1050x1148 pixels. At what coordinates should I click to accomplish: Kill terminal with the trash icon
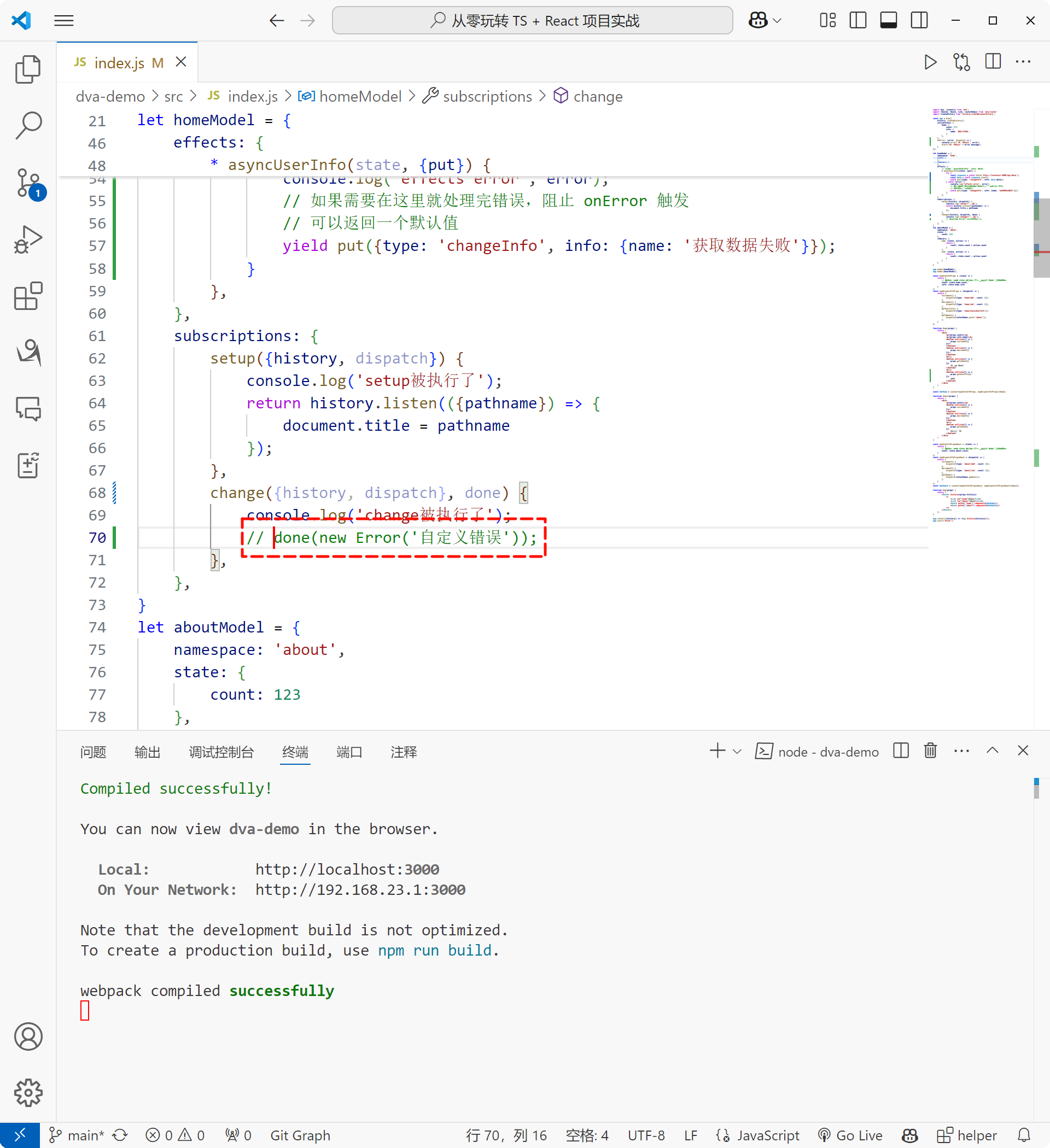click(x=930, y=751)
